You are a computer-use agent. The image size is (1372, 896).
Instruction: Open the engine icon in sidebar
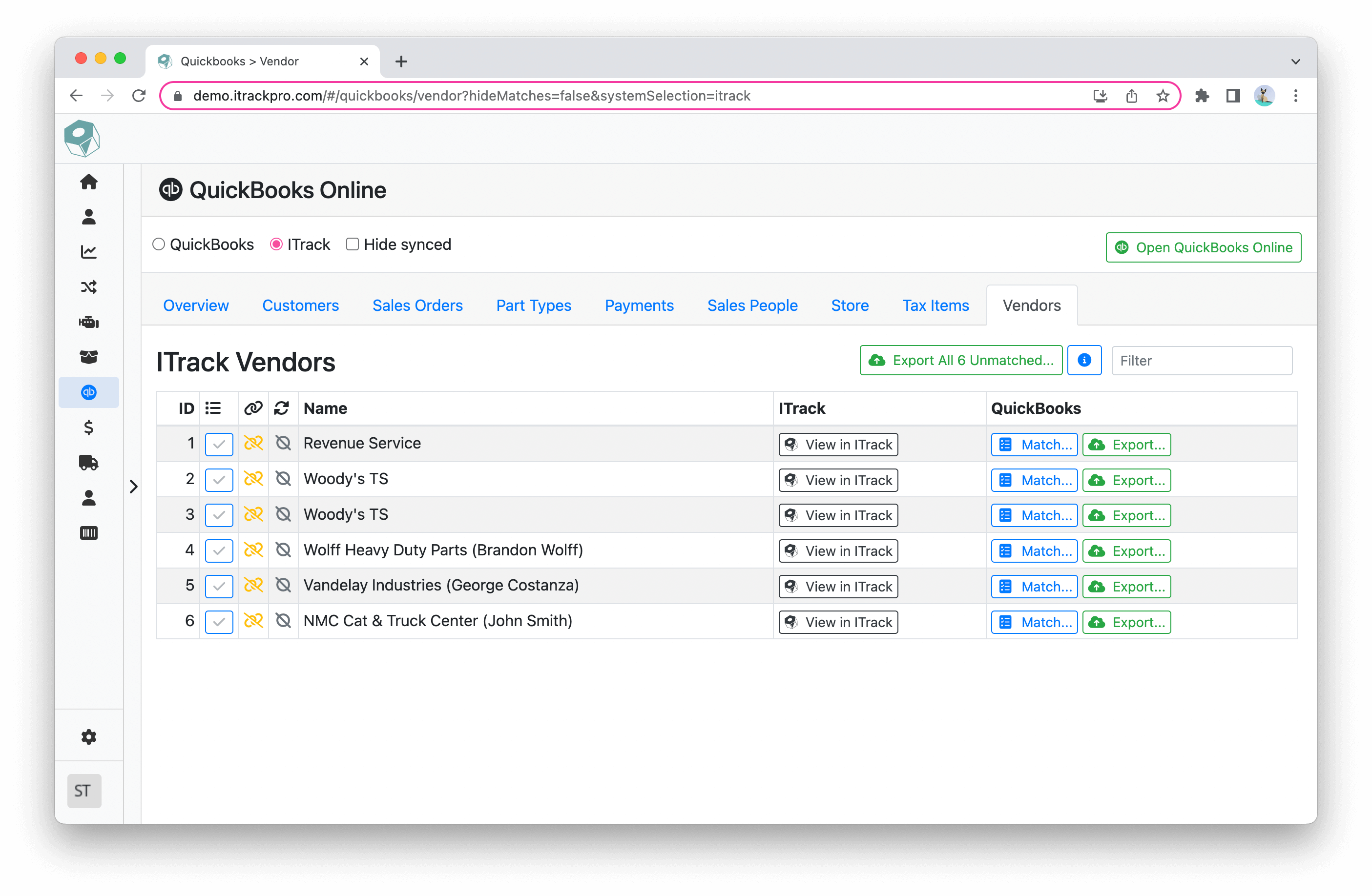coord(89,322)
